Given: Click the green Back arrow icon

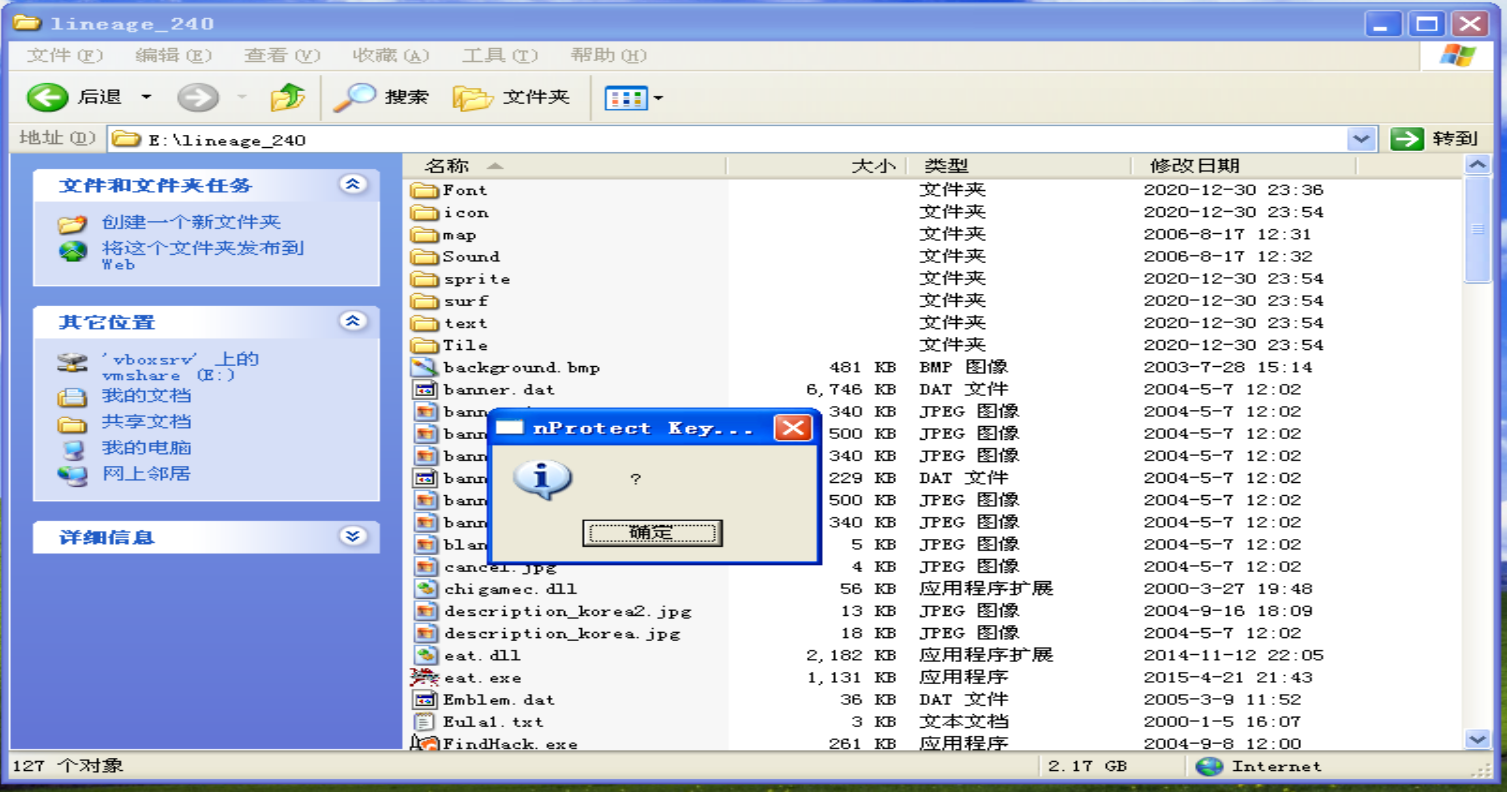Looking at the screenshot, I should pyautogui.click(x=46, y=97).
